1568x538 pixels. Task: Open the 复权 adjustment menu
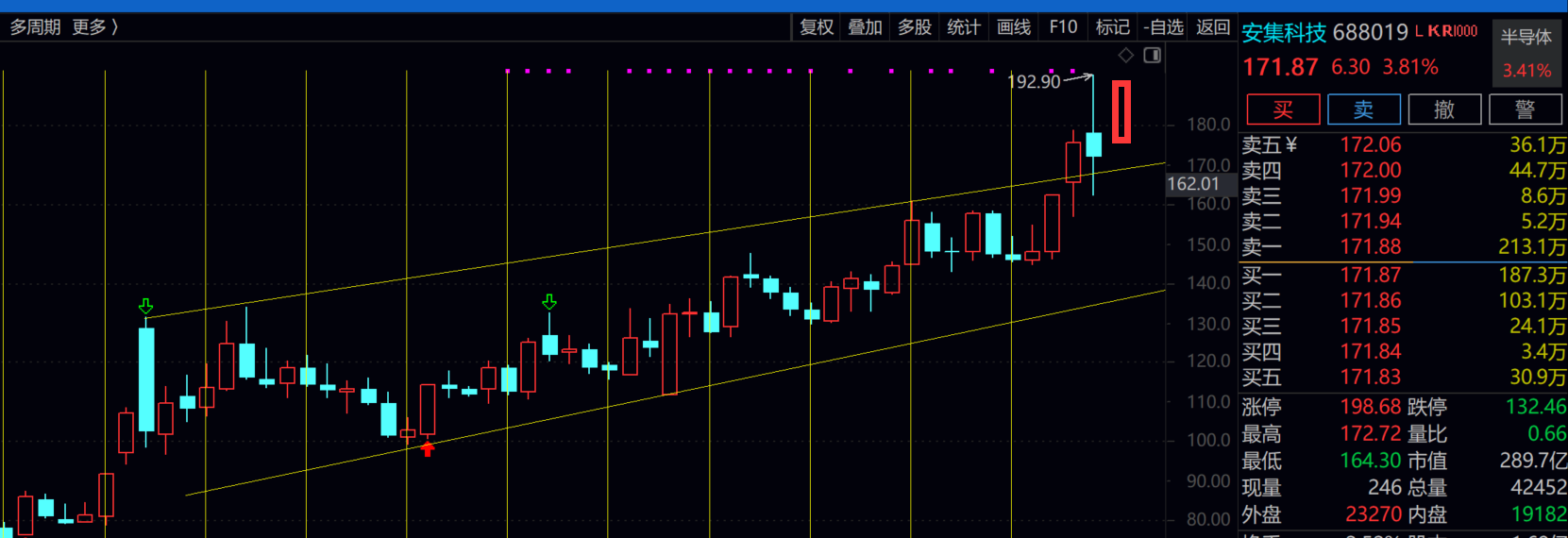[x=817, y=27]
